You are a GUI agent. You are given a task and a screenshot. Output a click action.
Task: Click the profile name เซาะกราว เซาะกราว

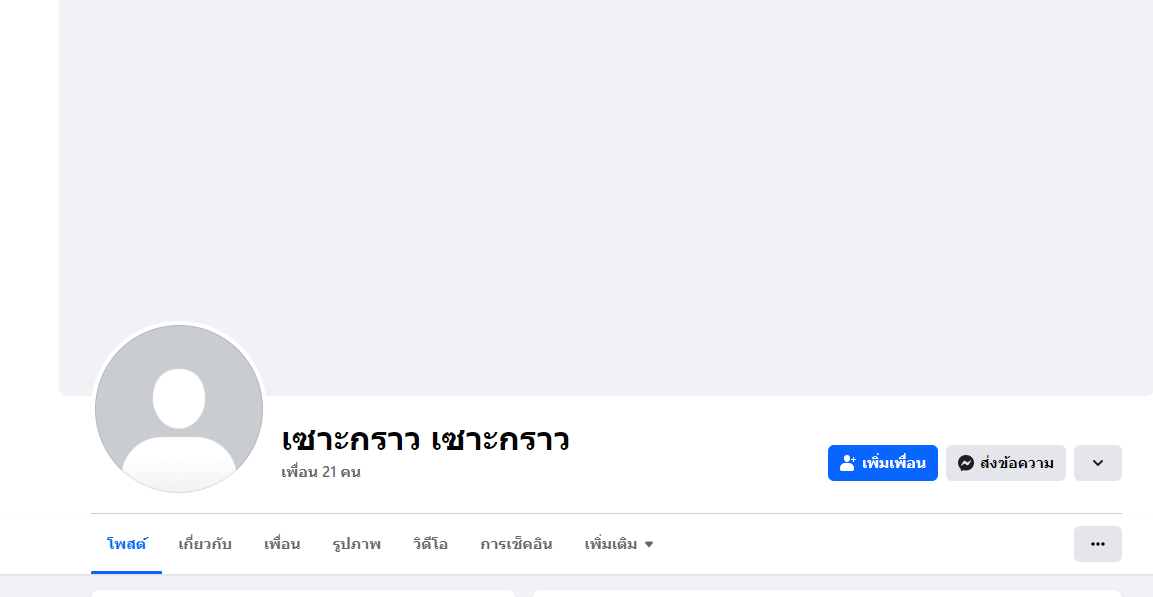pos(425,439)
